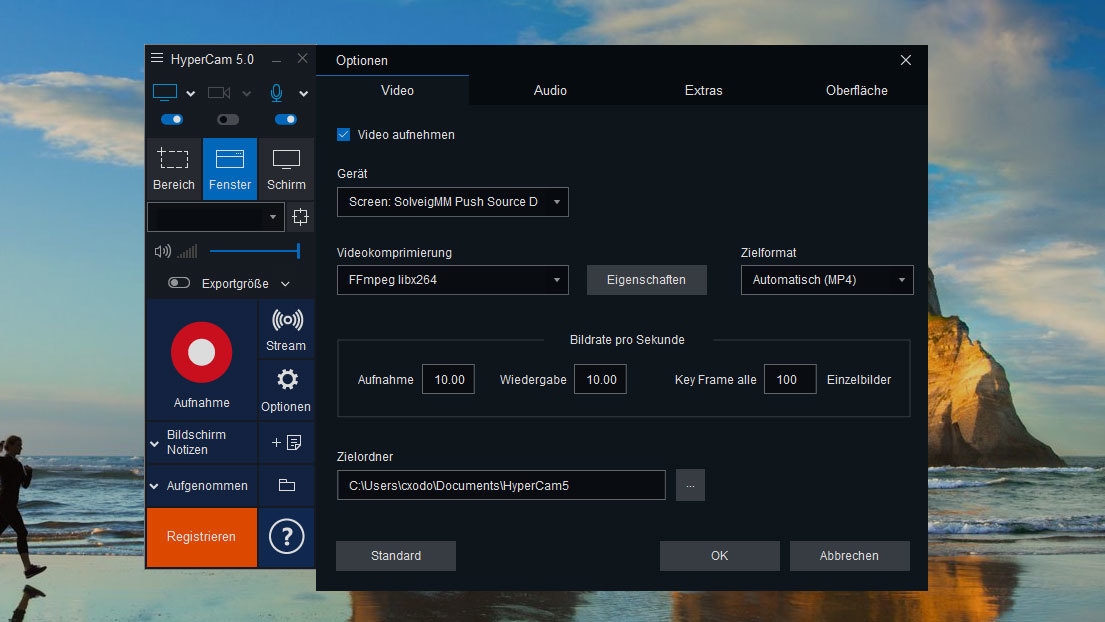The height and width of the screenshot is (622, 1105).
Task: Click the Standard reset button
Action: point(395,556)
